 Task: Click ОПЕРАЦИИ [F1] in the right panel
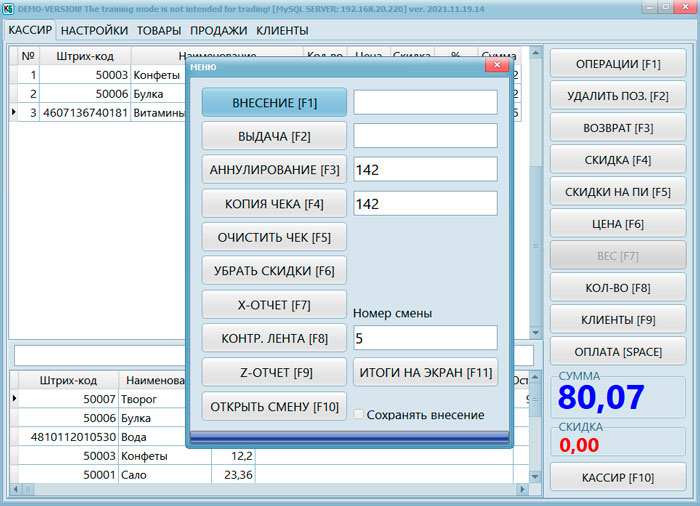[x=618, y=64]
